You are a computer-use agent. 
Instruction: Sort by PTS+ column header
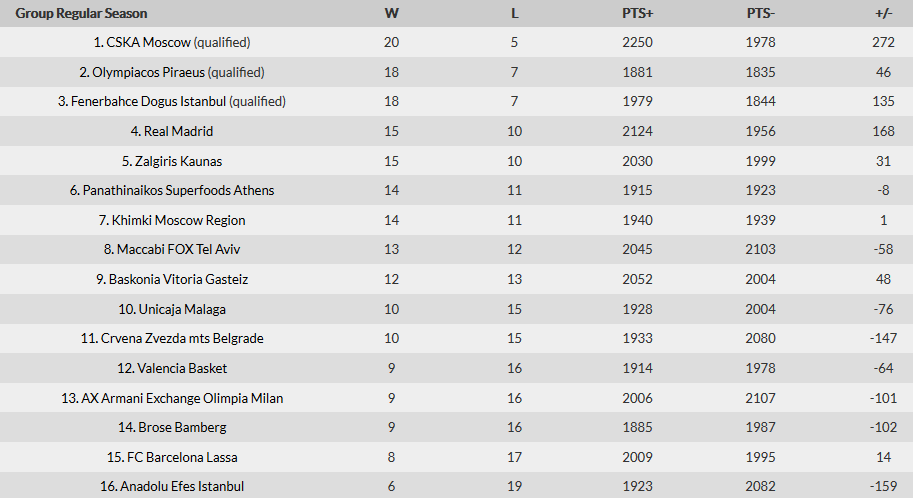638,13
